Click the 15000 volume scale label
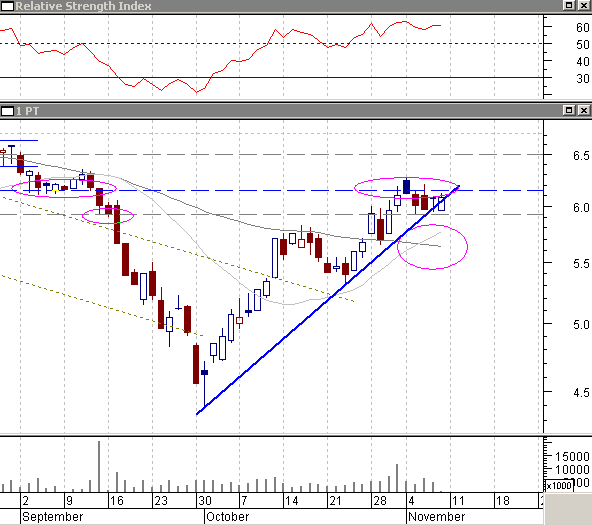592x525 pixels. coord(572,457)
